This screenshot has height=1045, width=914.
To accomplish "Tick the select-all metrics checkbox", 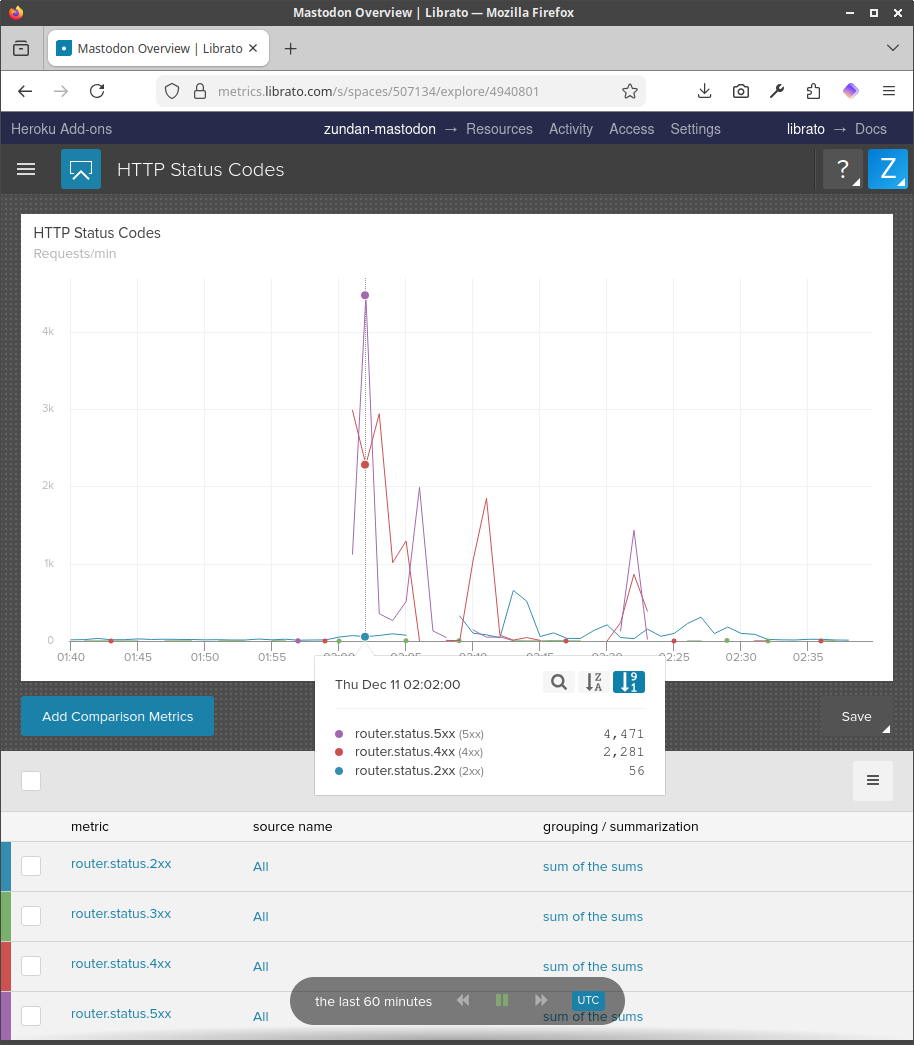I will [31, 780].
